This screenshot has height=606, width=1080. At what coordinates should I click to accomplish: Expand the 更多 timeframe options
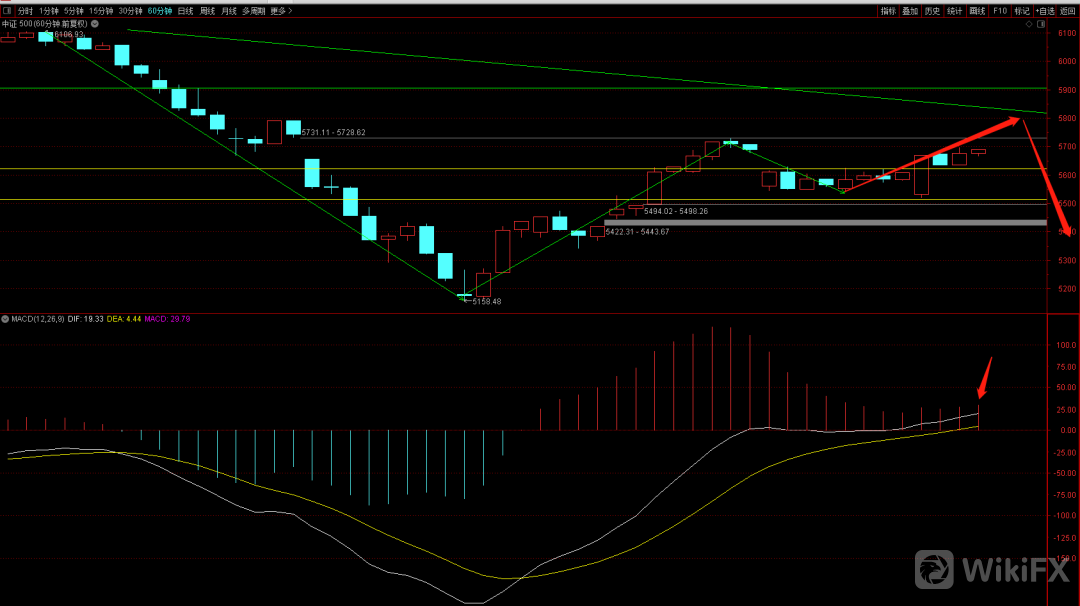(x=281, y=11)
